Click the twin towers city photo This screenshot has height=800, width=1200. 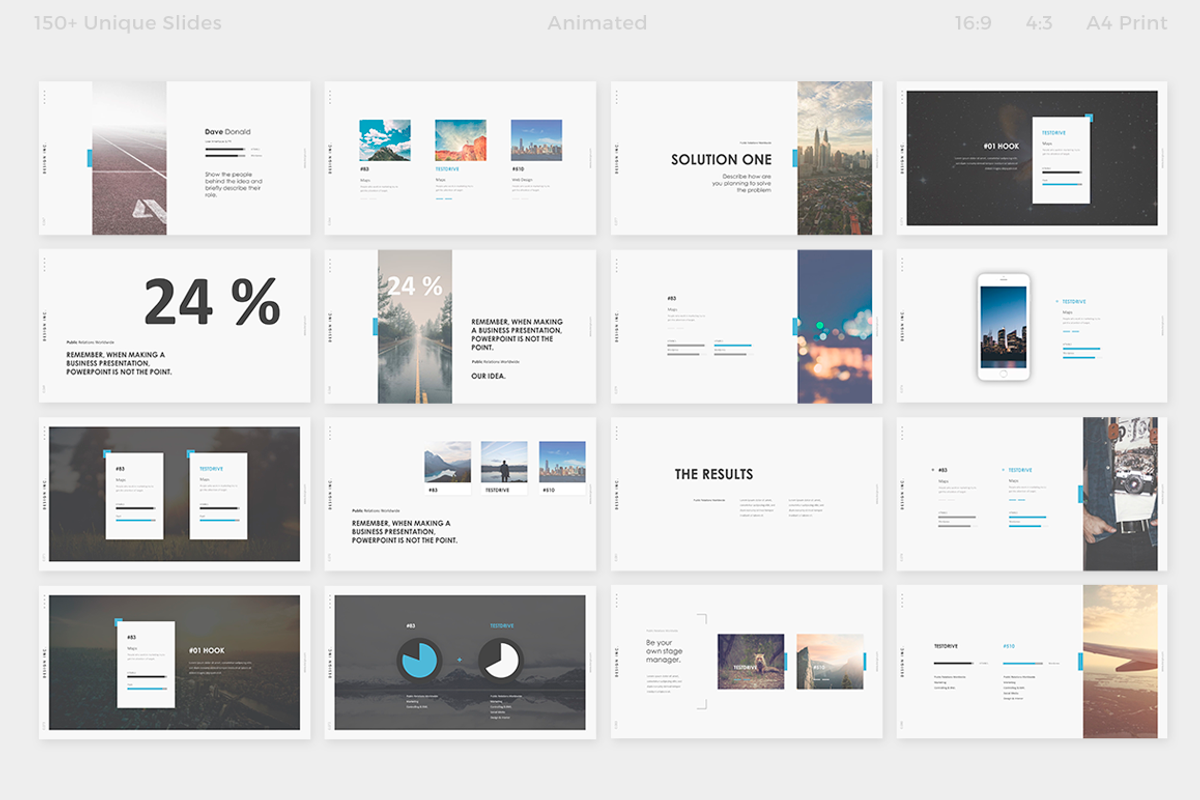[835, 158]
